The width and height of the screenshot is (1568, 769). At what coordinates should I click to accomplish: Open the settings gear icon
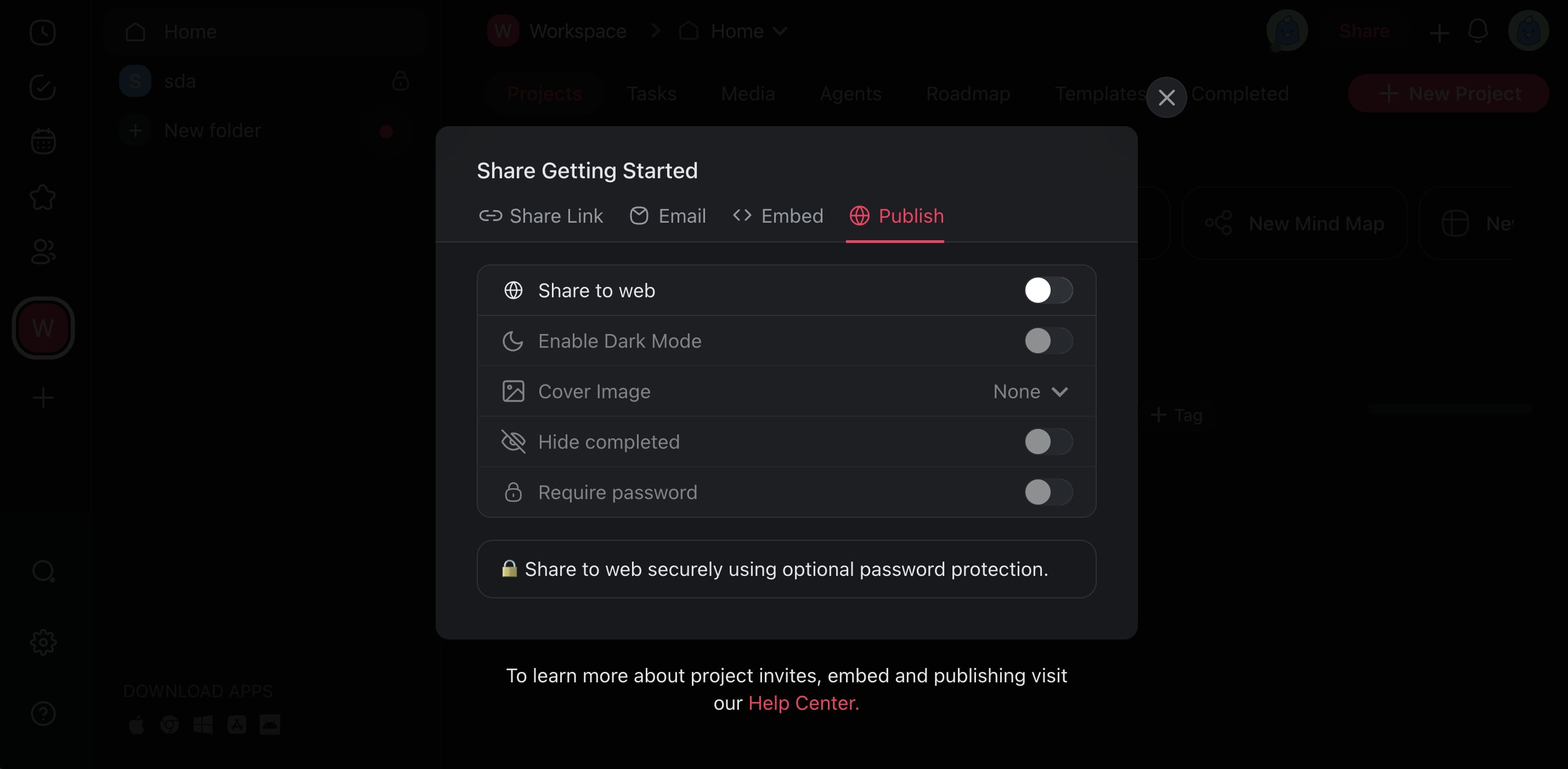(x=43, y=642)
